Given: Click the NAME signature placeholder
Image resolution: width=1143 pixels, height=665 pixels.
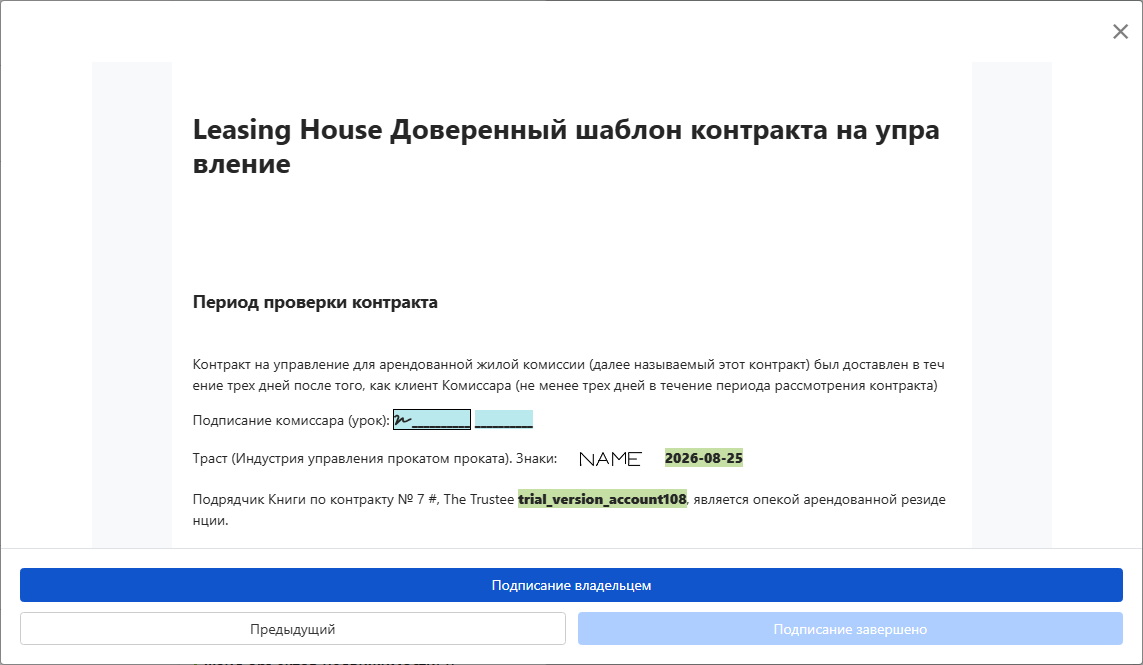Looking at the screenshot, I should pyautogui.click(x=610, y=459).
